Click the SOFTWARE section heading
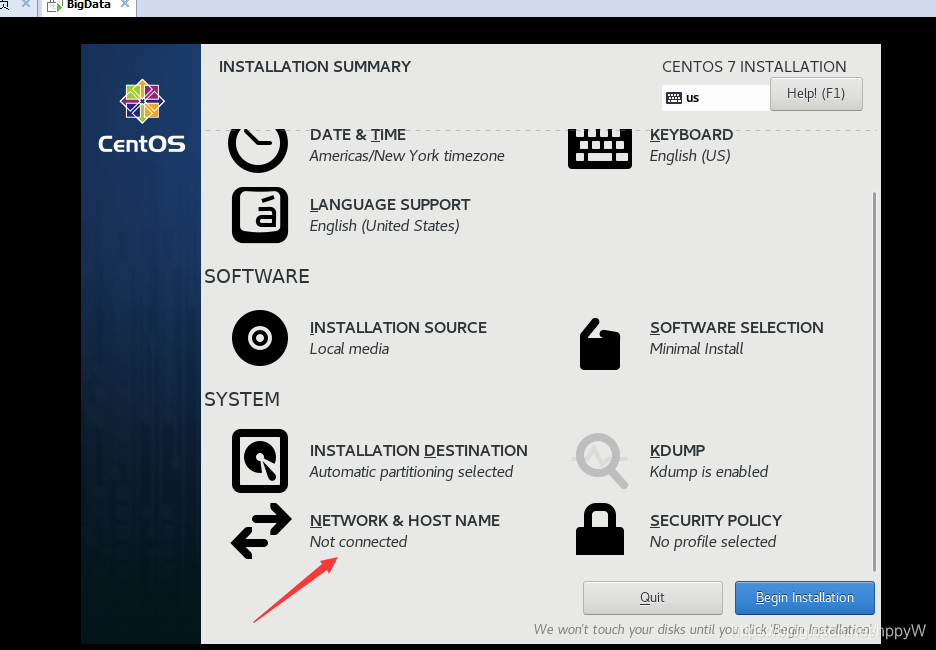Screen dimensions: 936x650 pos(257,276)
